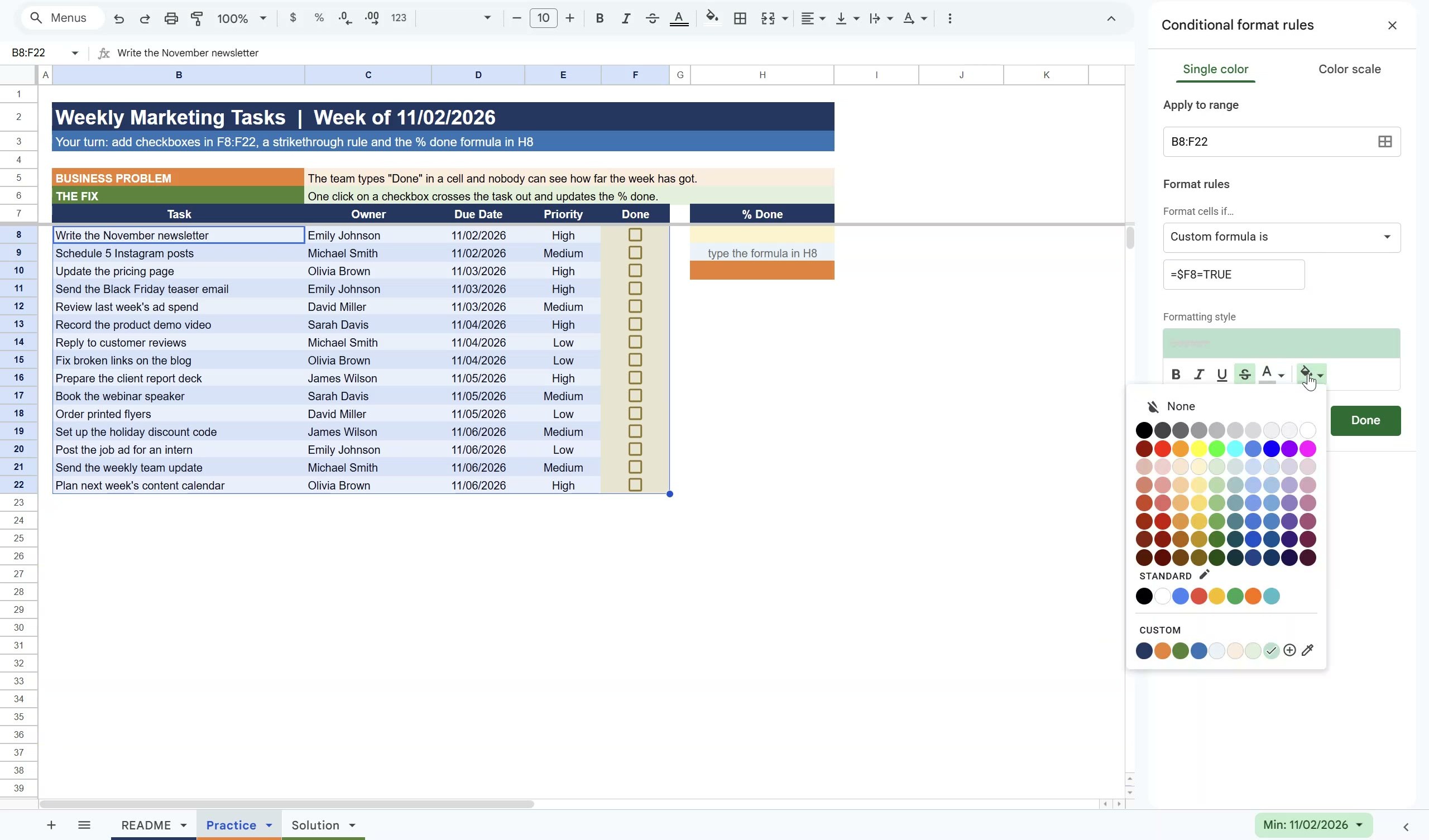Apply currency format with dollar icon
Image resolution: width=1429 pixels, height=840 pixels.
point(292,18)
